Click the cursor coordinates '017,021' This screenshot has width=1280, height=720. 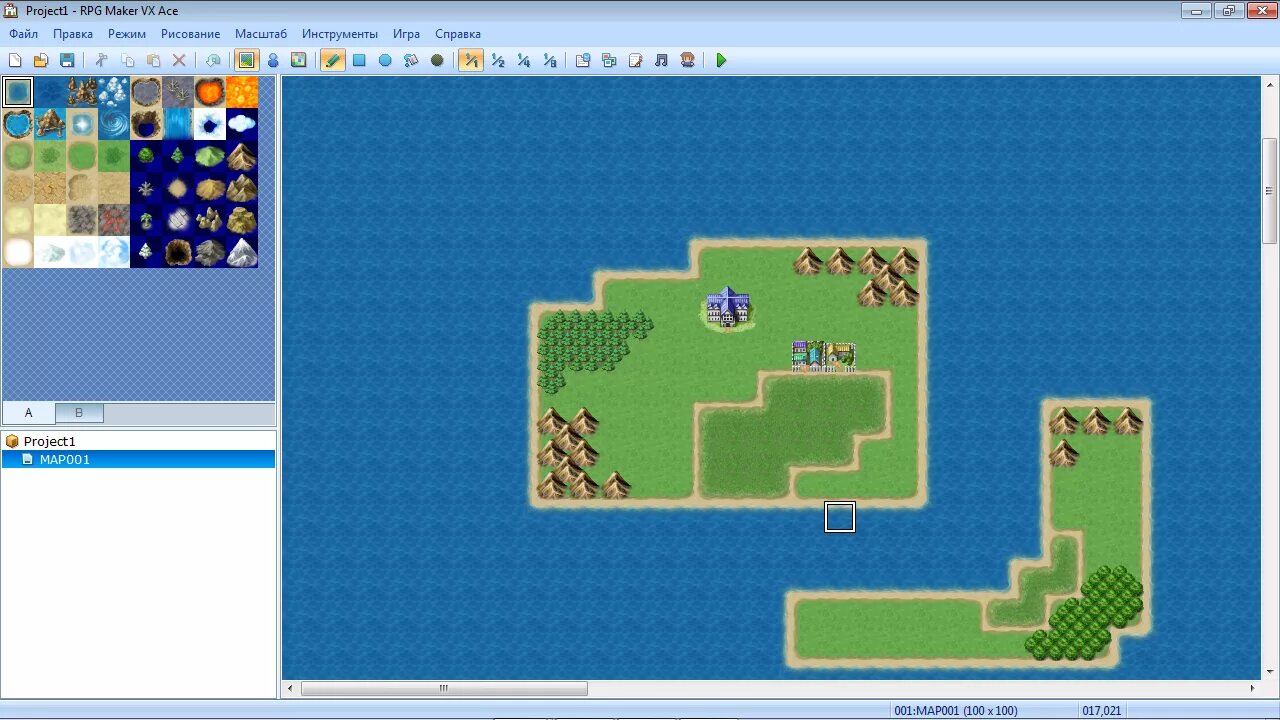[1101, 711]
